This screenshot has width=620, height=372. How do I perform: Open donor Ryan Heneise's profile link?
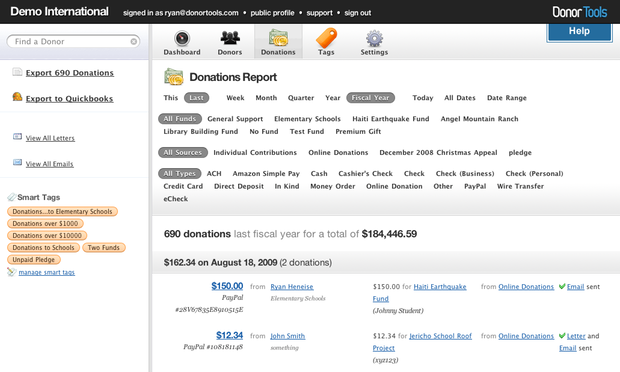(x=292, y=287)
